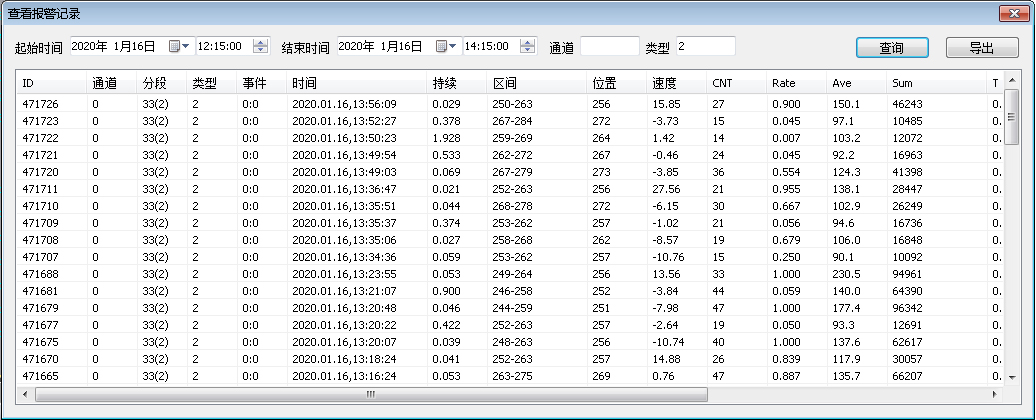1036x420 pixels.
Task: Select row with ID 471681
Action: [511, 291]
